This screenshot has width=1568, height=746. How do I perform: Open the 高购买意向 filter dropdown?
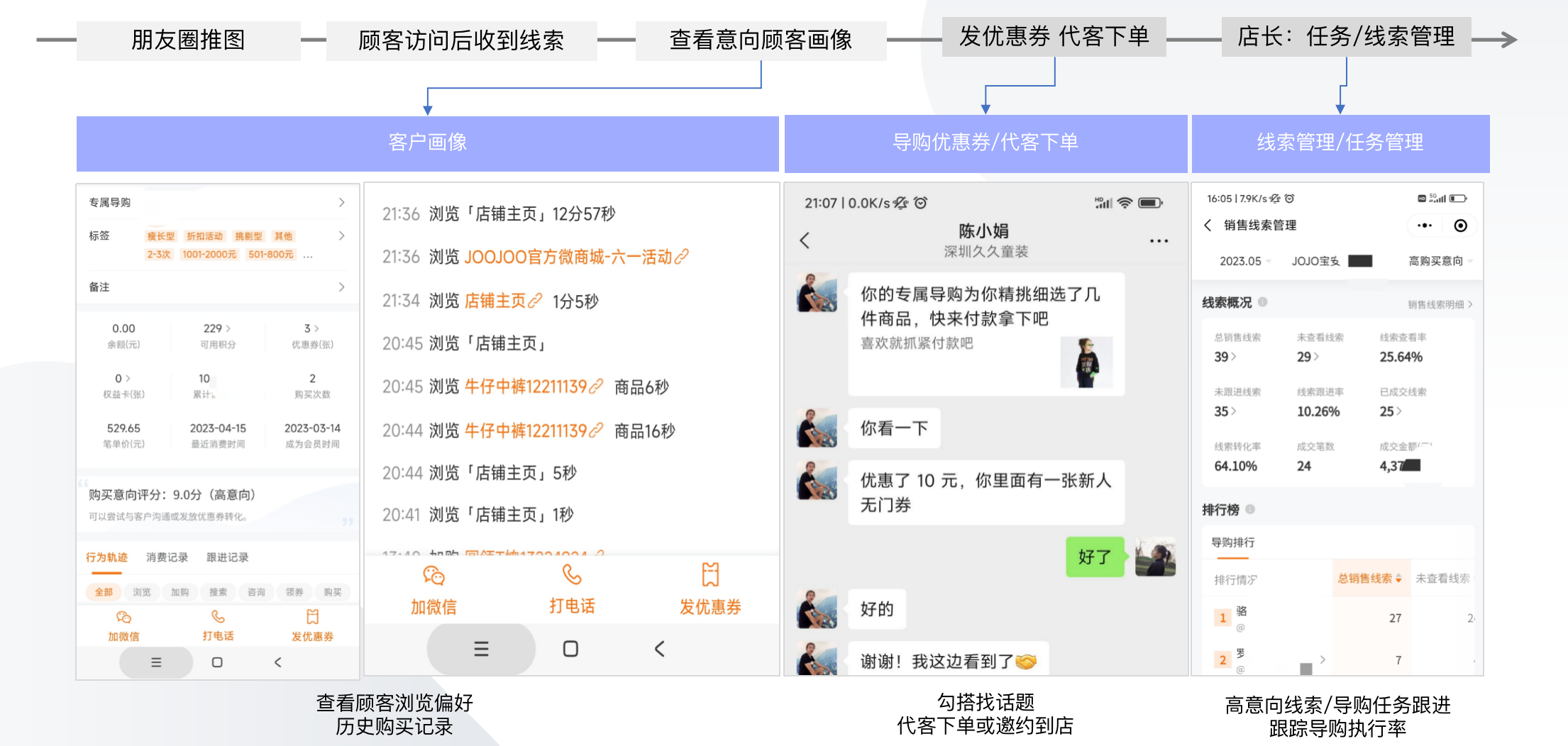[1440, 261]
